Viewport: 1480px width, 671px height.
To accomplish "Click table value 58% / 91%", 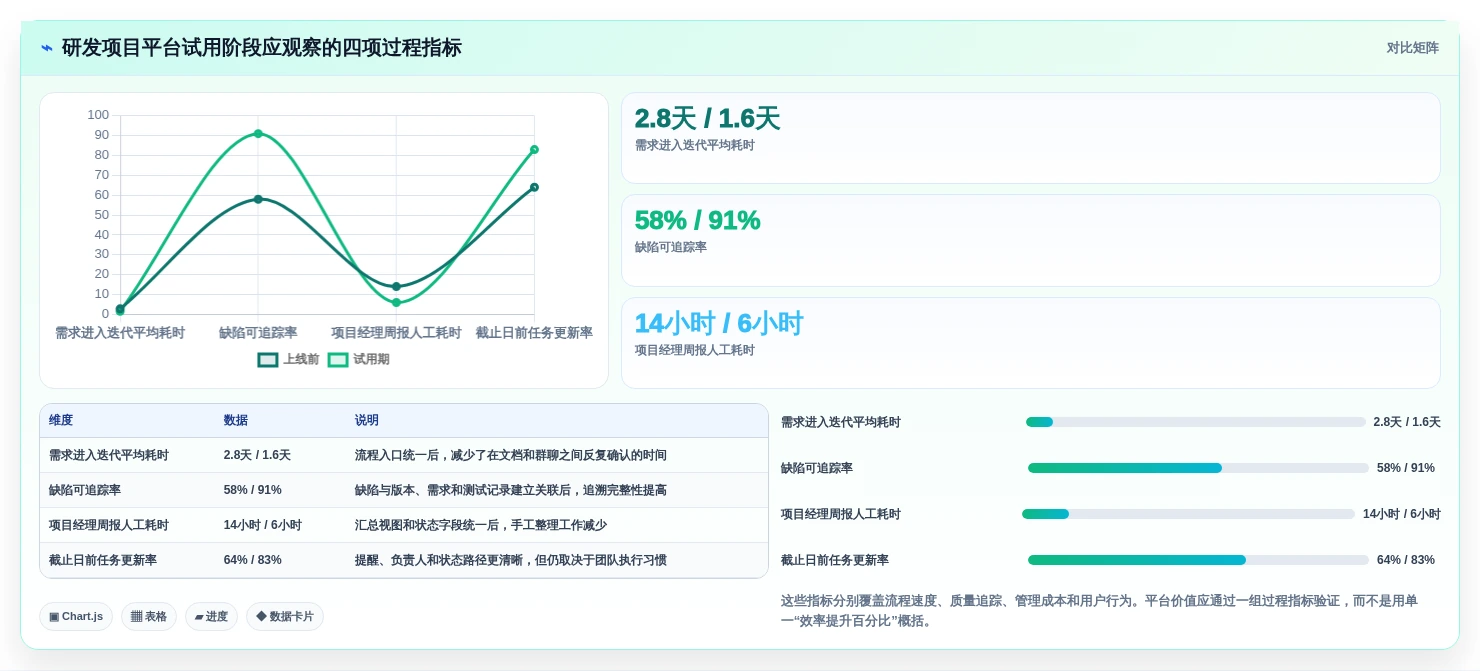I will pos(253,490).
